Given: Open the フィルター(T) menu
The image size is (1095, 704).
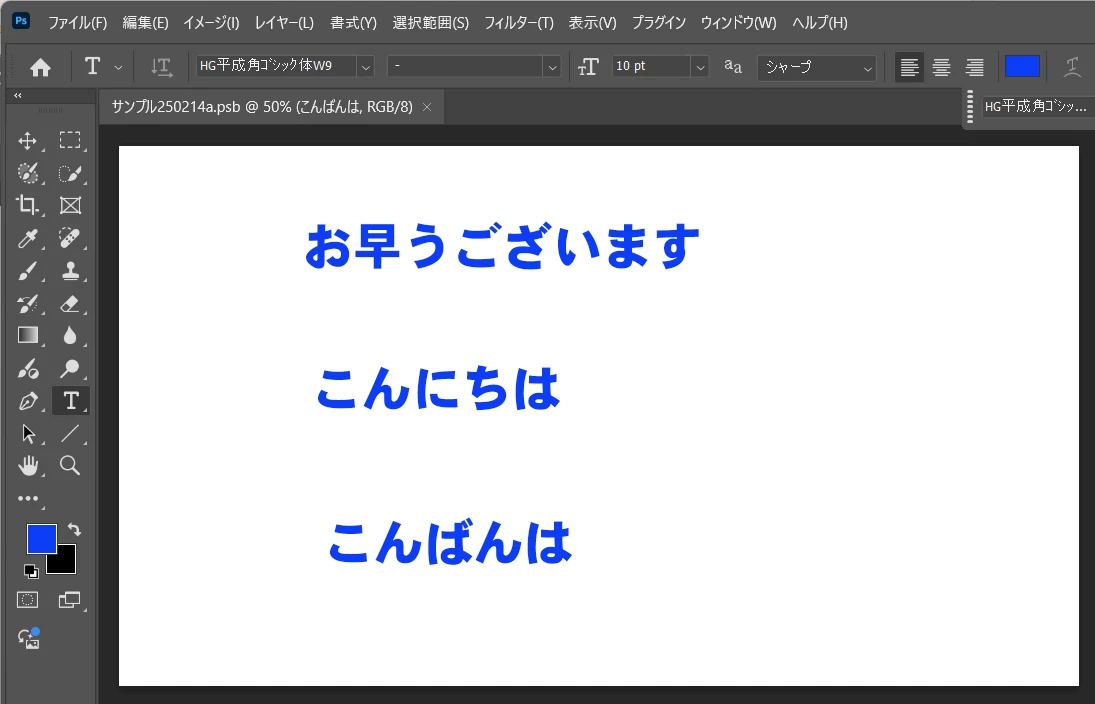Looking at the screenshot, I should coord(519,23).
